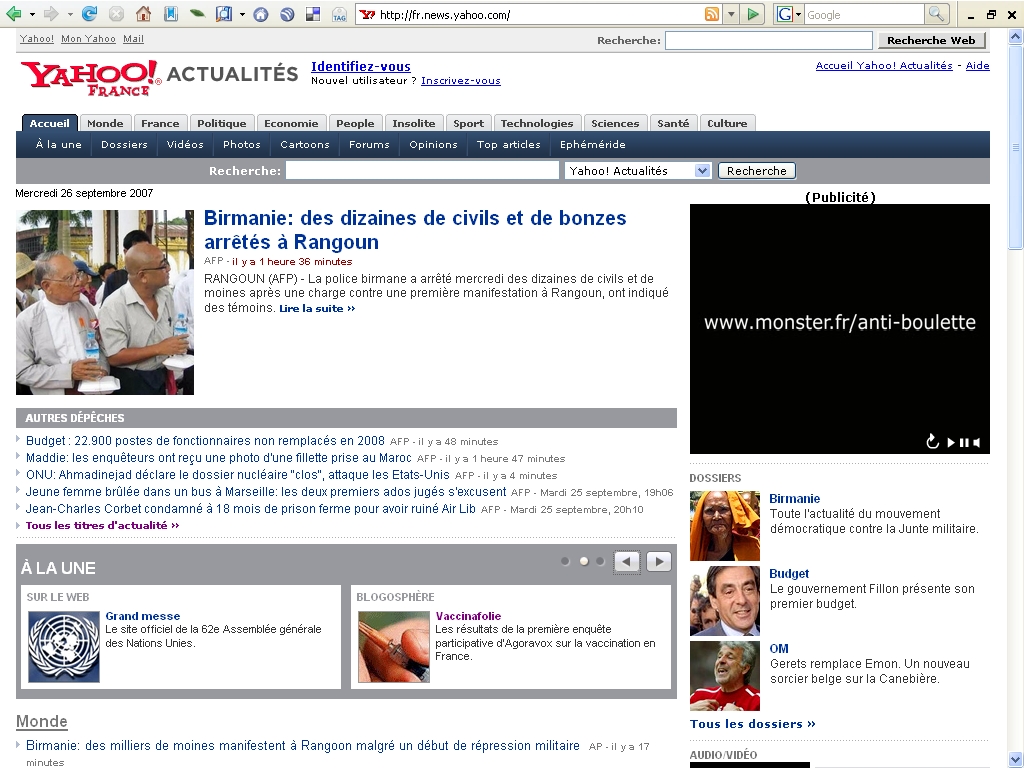The image size is (1024, 768).
Task: Click the RSS feed icon in address bar
Action: coord(712,14)
